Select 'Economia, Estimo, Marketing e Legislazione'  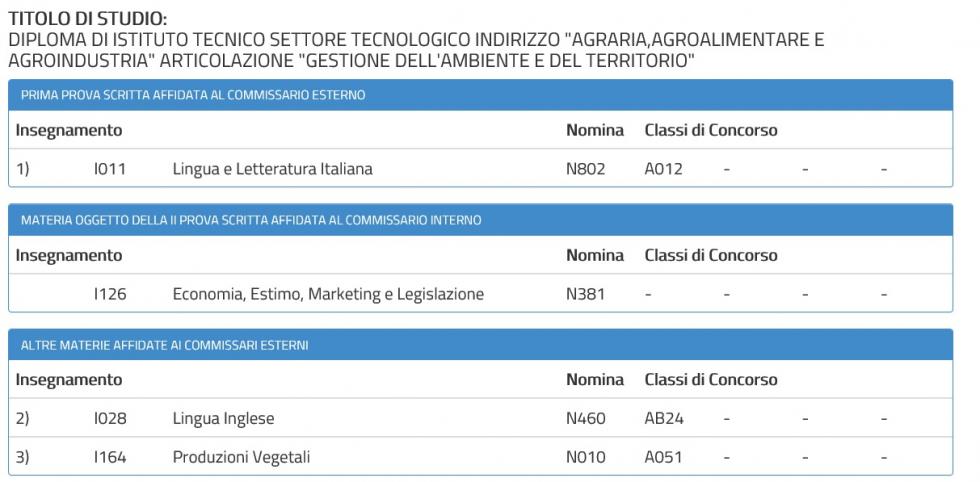(x=328, y=294)
